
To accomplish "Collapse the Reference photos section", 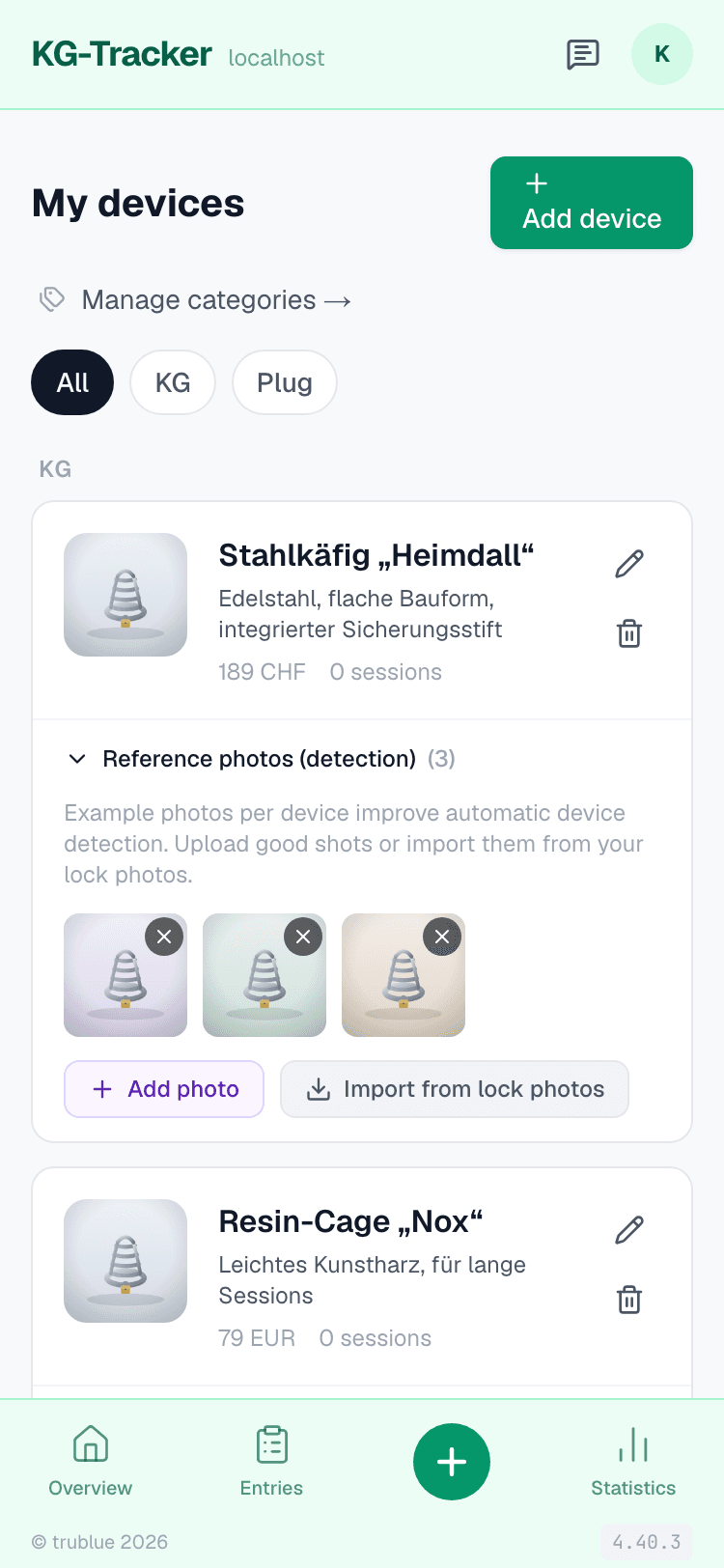I will tap(260, 759).
